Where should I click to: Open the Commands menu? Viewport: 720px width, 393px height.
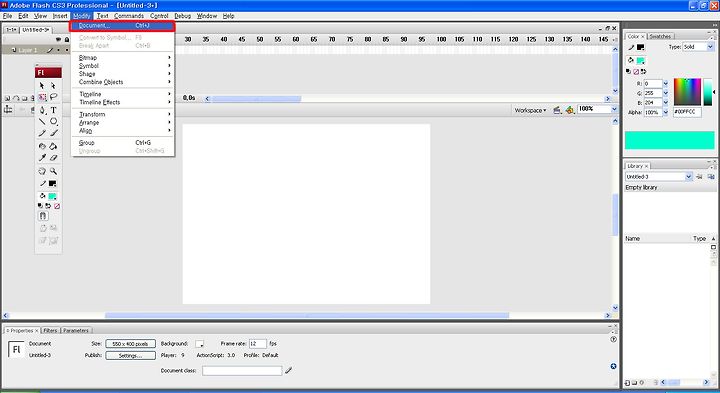(x=129, y=16)
